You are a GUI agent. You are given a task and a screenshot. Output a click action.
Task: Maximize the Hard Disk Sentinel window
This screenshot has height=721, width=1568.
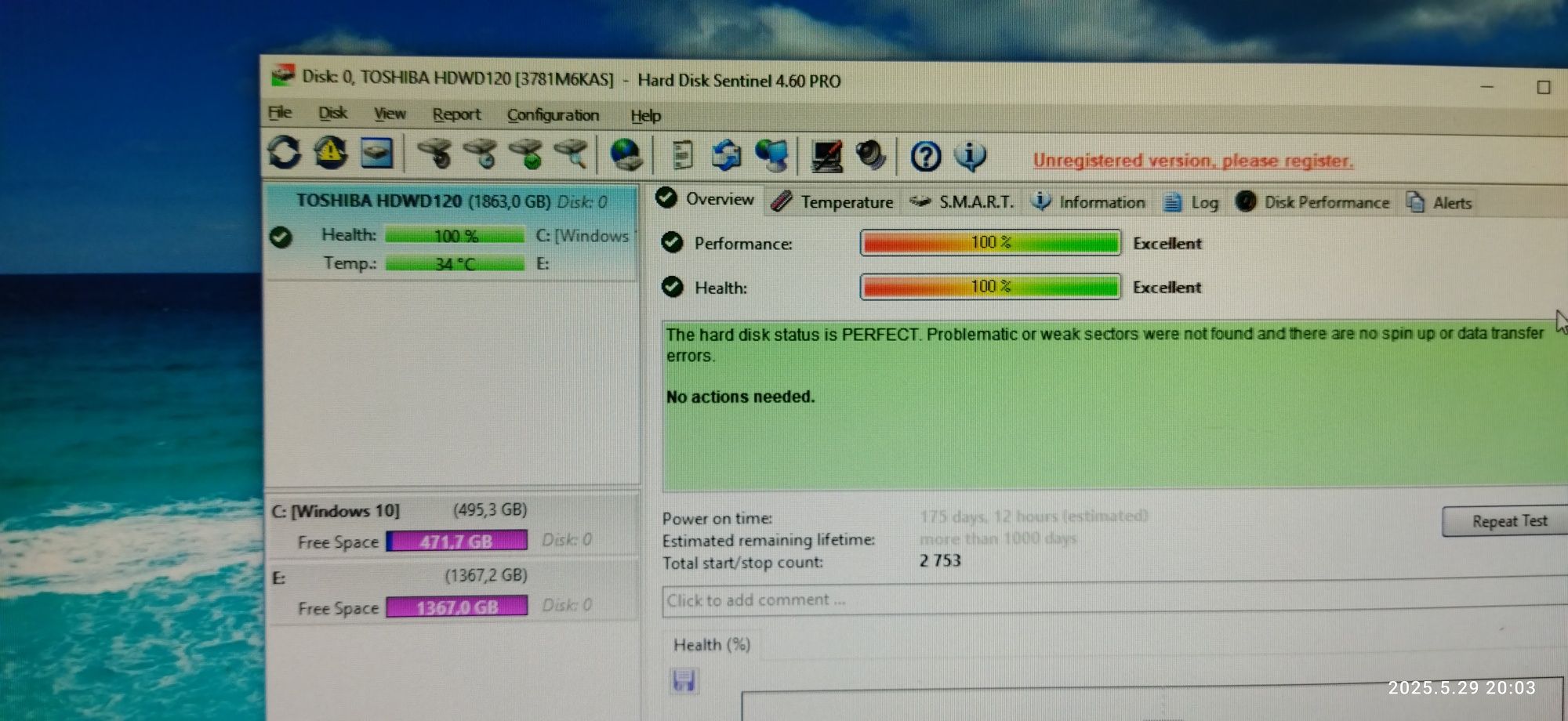[1543, 87]
